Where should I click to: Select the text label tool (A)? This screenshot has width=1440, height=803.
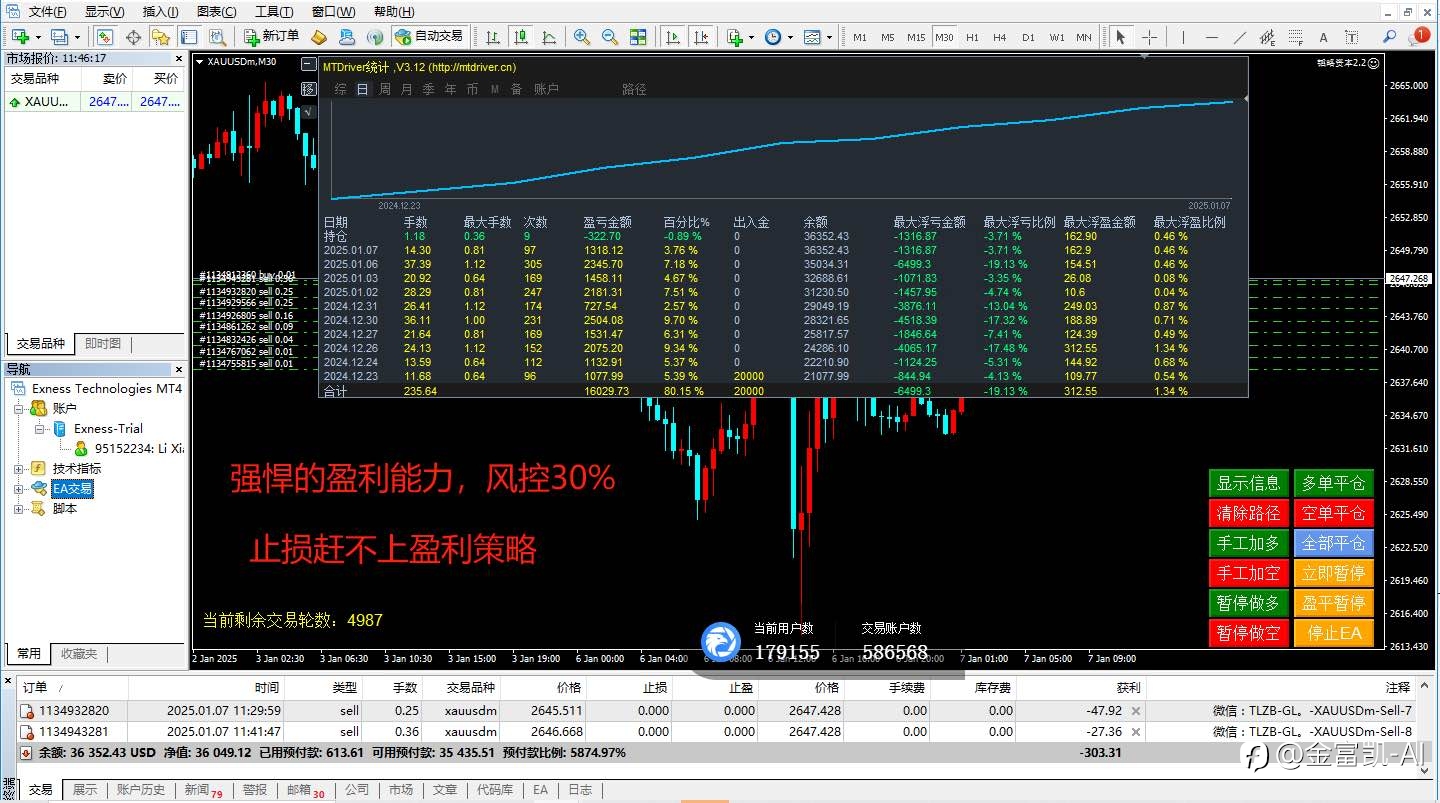click(x=1323, y=37)
